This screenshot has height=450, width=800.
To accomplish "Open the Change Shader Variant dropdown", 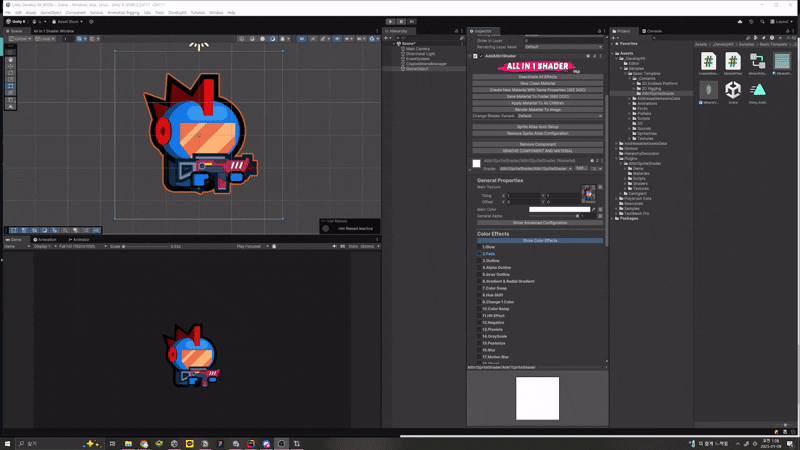I will click(559, 116).
